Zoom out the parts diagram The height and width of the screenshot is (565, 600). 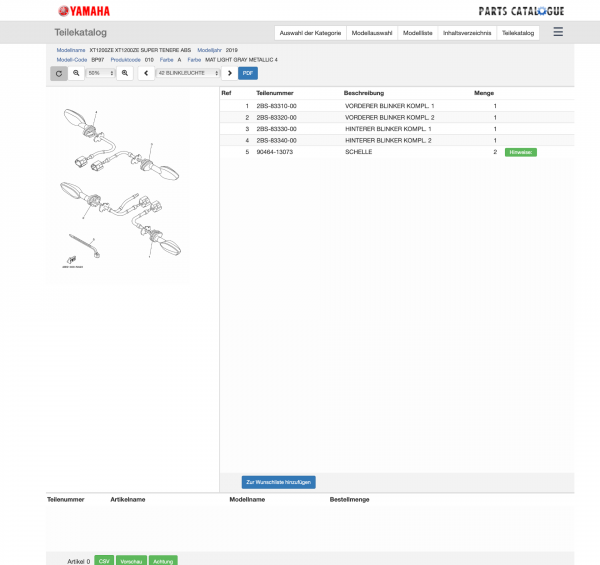(x=76, y=73)
